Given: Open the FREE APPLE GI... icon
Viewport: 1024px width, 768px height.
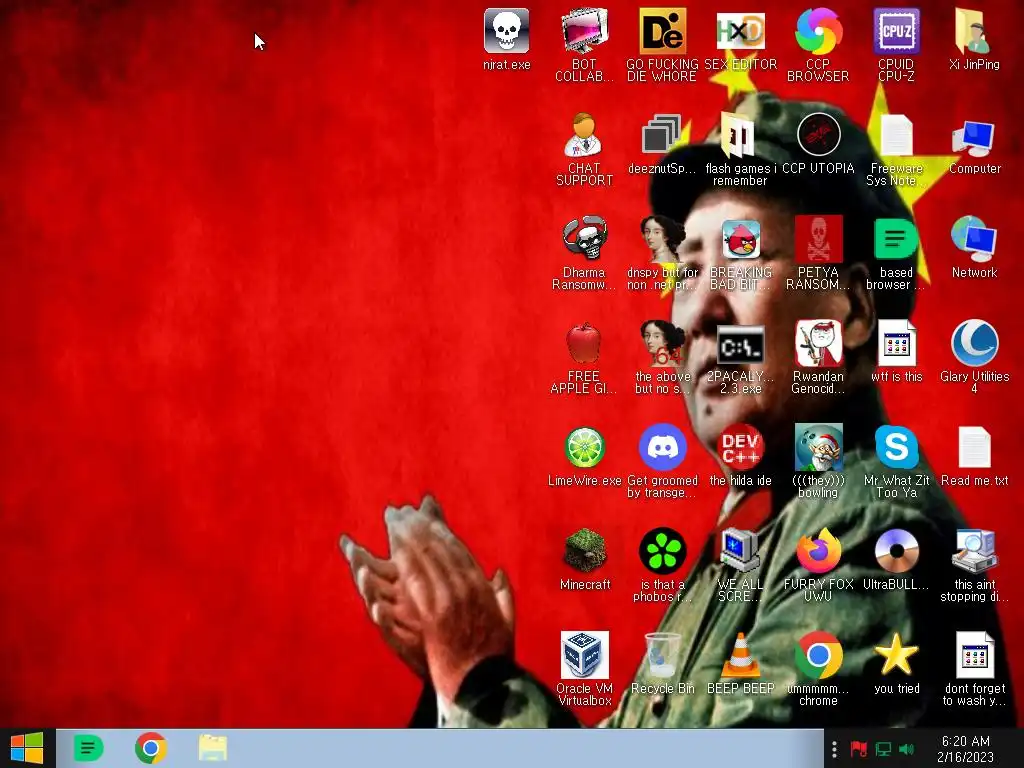Looking at the screenshot, I should [584, 343].
